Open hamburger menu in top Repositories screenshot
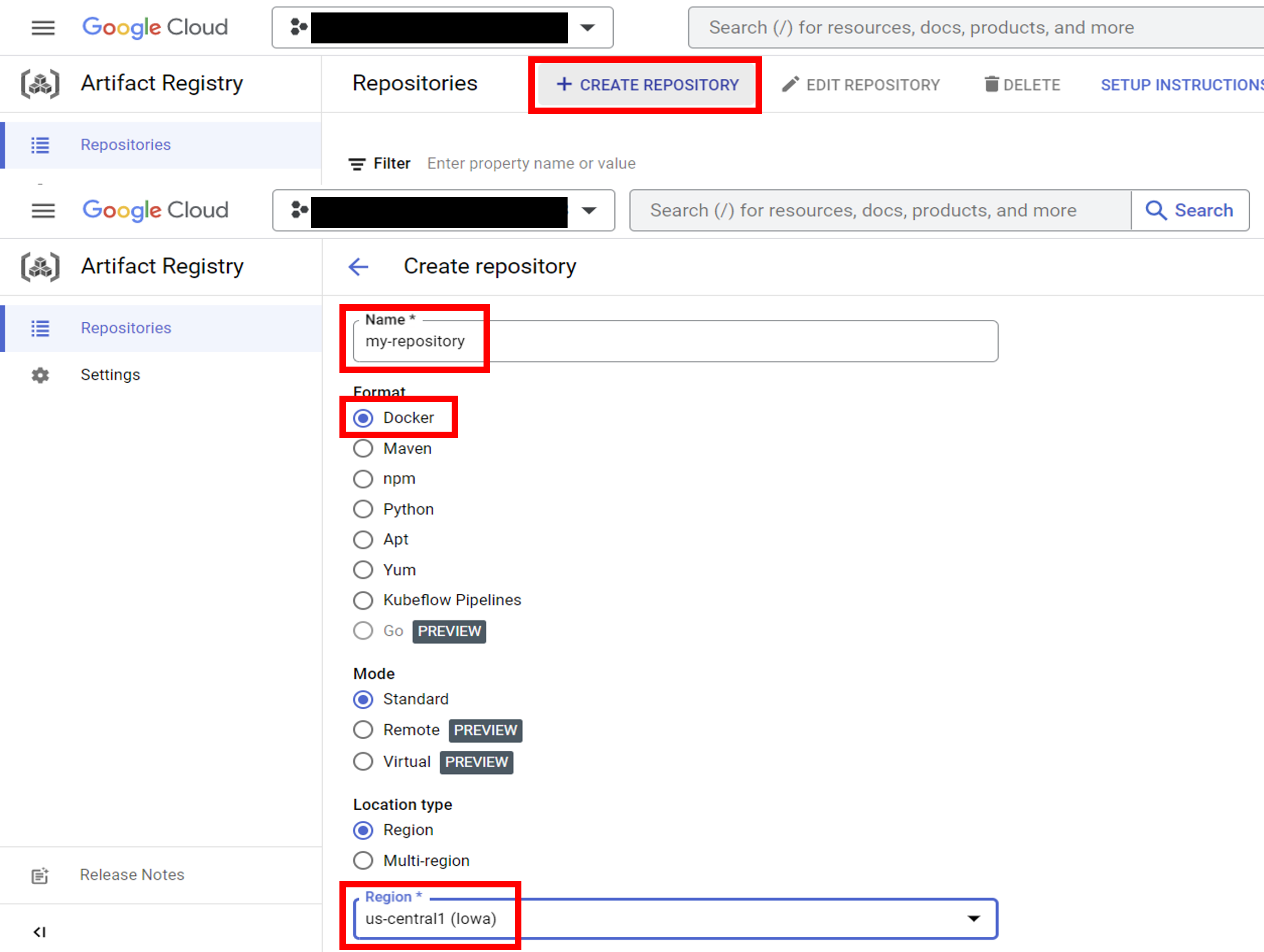The height and width of the screenshot is (952, 1264). [43, 27]
